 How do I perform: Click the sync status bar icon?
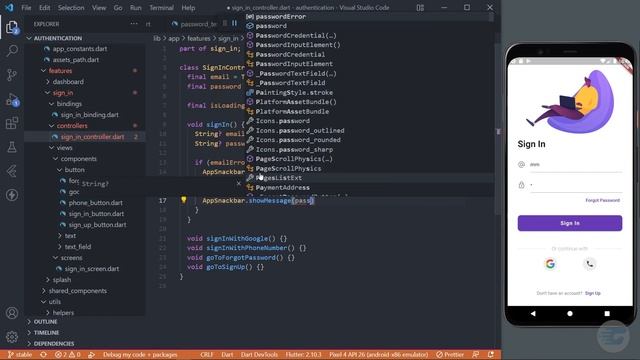click(43, 355)
